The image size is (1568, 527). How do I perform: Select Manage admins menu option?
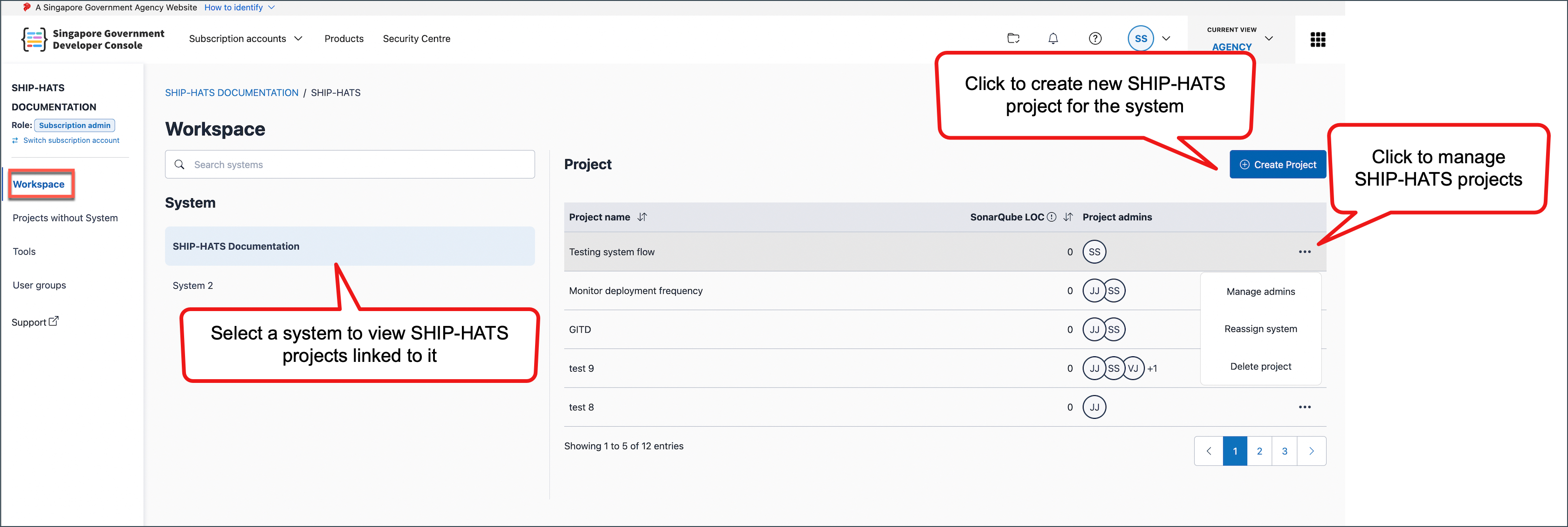pyautogui.click(x=1261, y=291)
